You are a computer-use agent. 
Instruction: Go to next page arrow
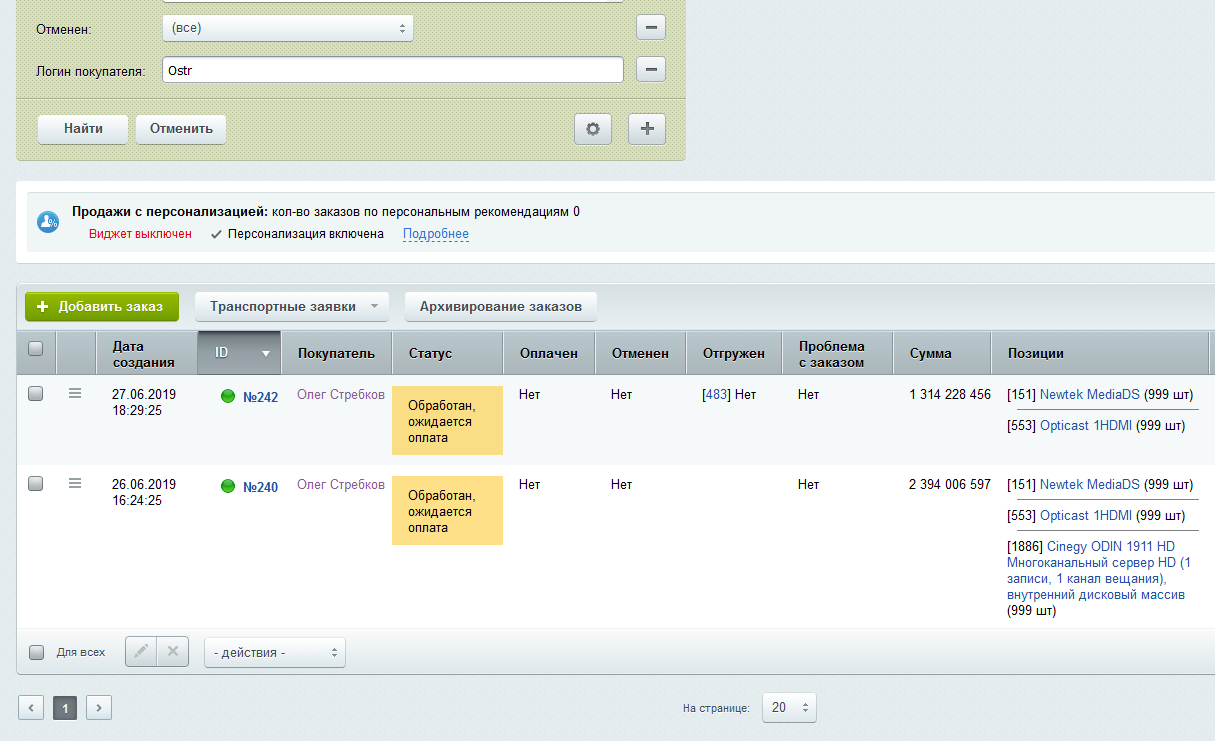click(99, 708)
